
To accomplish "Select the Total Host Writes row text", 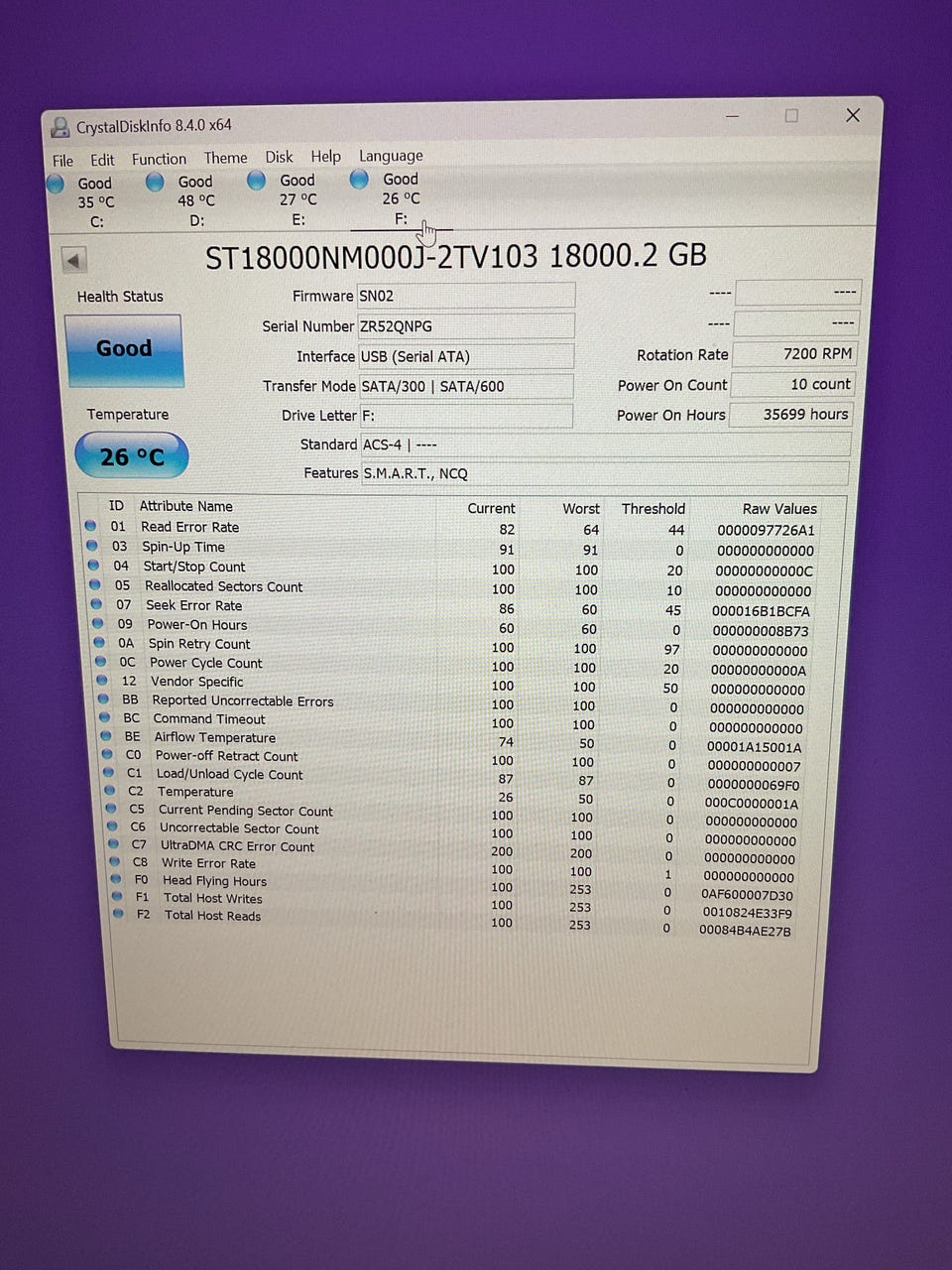I will (x=213, y=898).
